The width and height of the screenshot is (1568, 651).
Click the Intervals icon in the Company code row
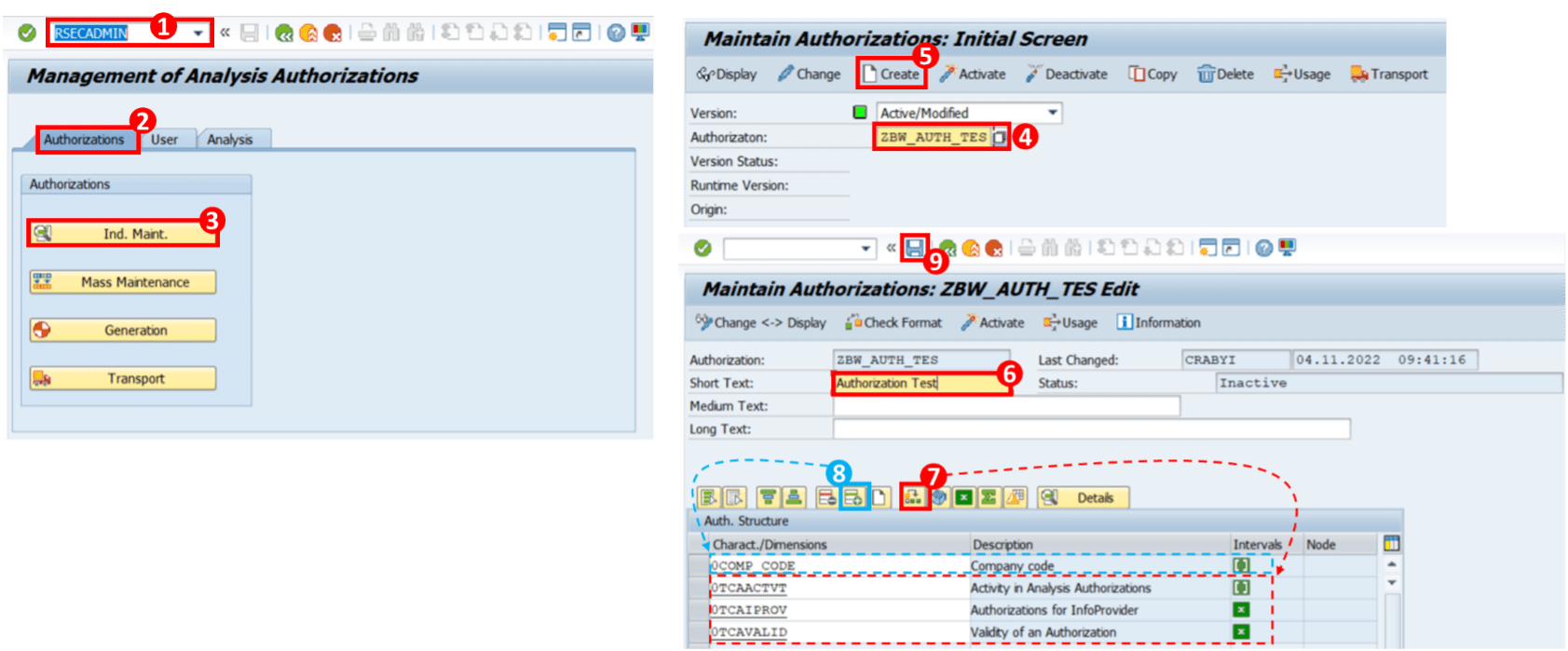pos(1241,565)
